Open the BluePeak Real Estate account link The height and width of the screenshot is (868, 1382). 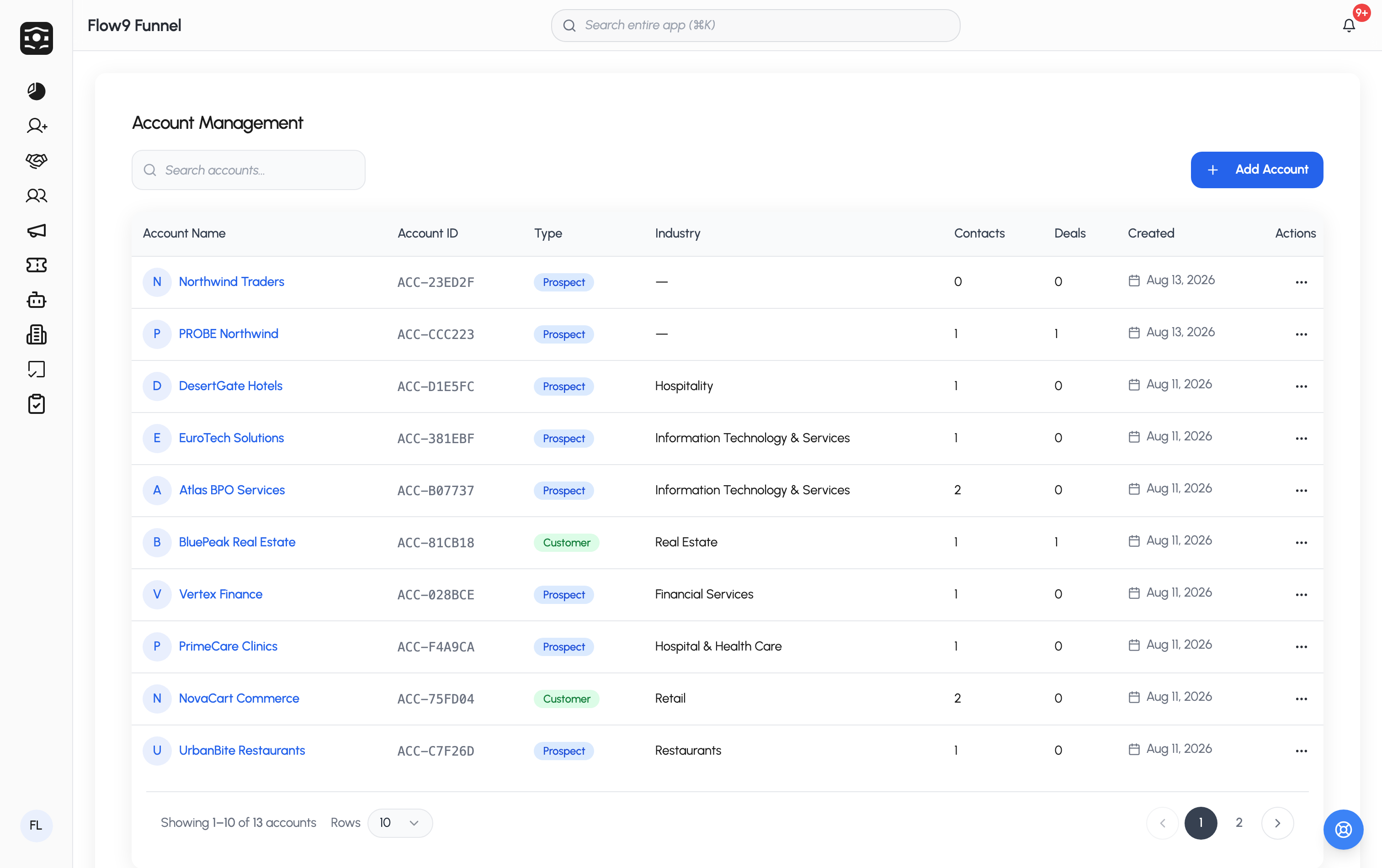[x=237, y=542]
